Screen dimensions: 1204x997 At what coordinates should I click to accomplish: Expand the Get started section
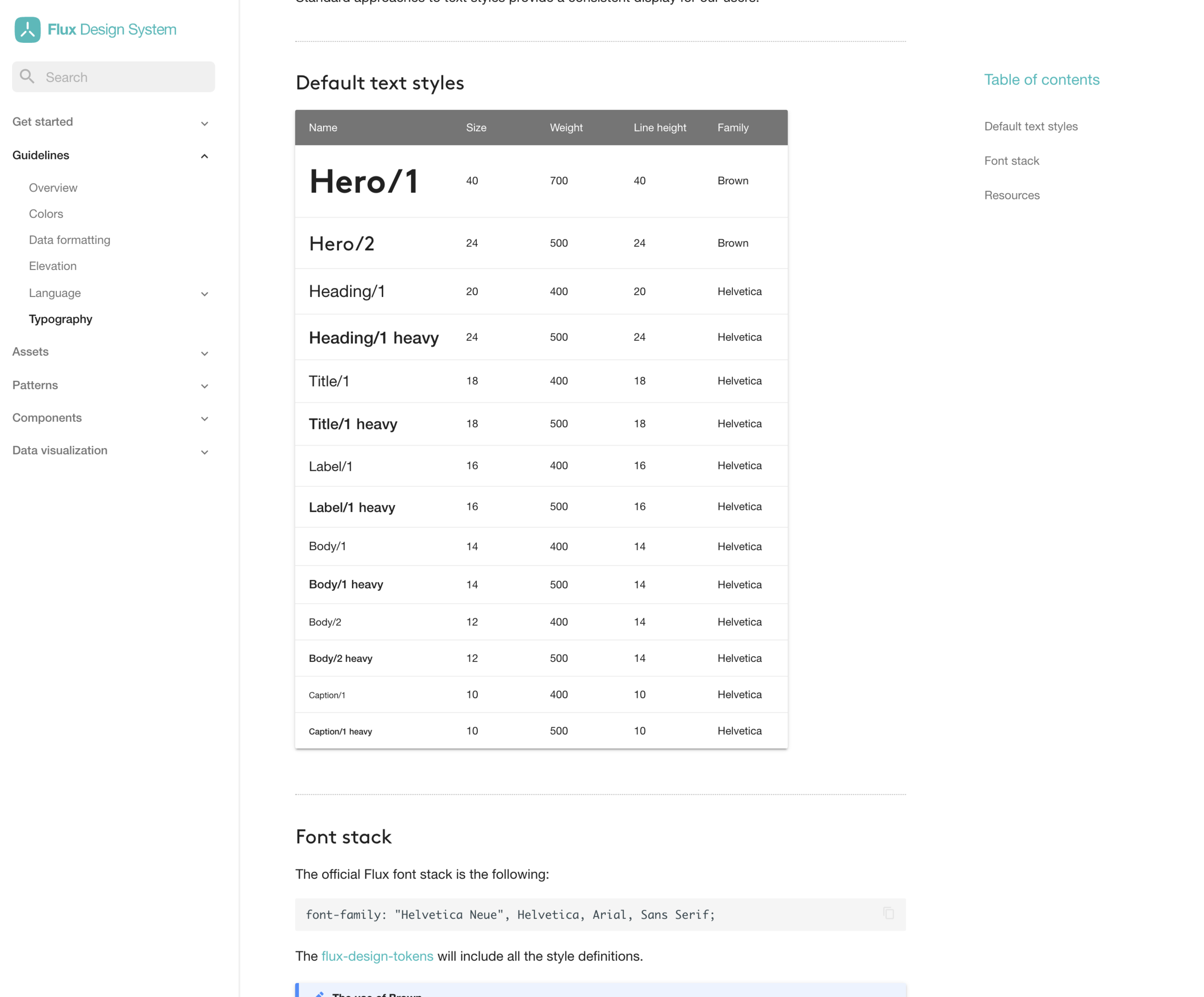coord(204,123)
